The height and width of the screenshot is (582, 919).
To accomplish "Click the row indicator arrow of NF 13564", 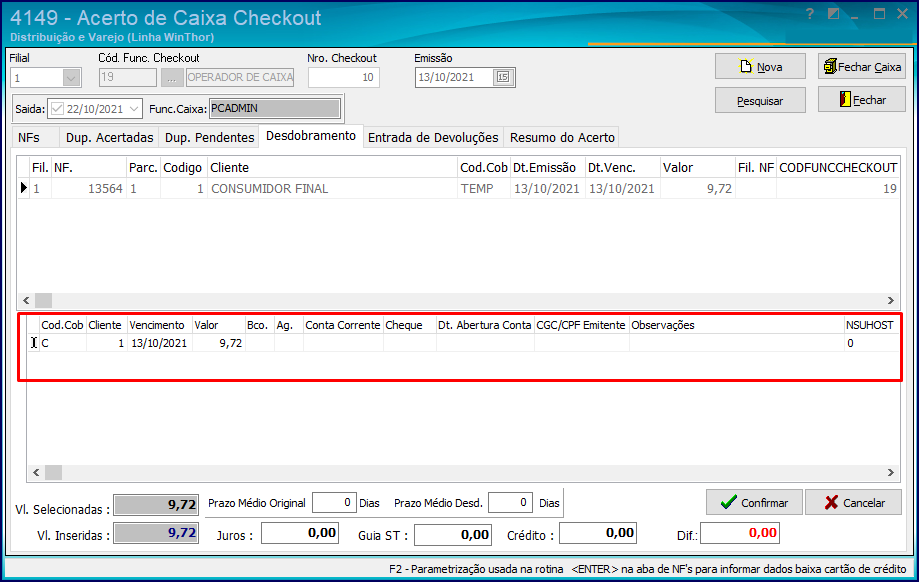I will coord(23,188).
